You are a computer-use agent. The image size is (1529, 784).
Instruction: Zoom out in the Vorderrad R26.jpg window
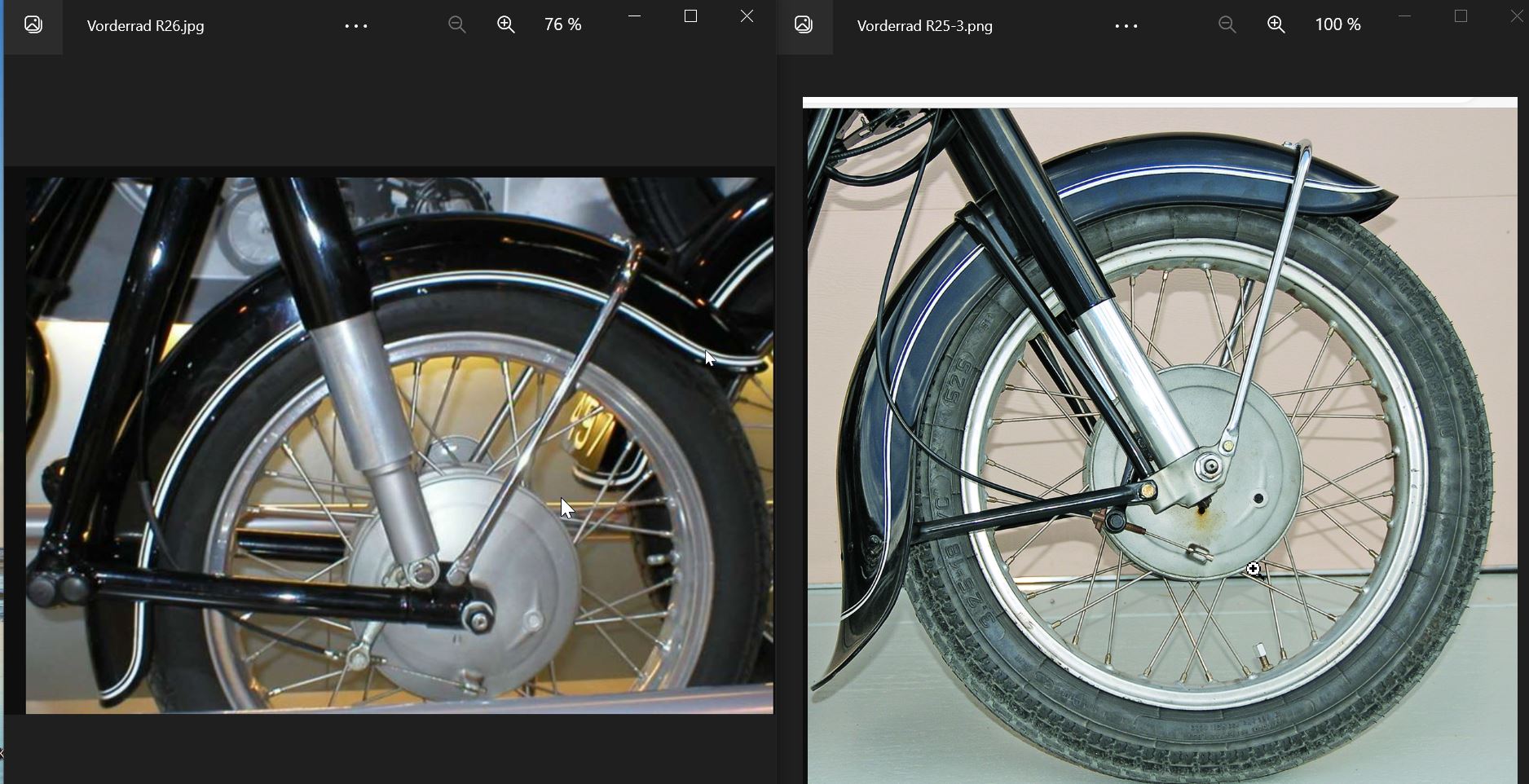[457, 25]
